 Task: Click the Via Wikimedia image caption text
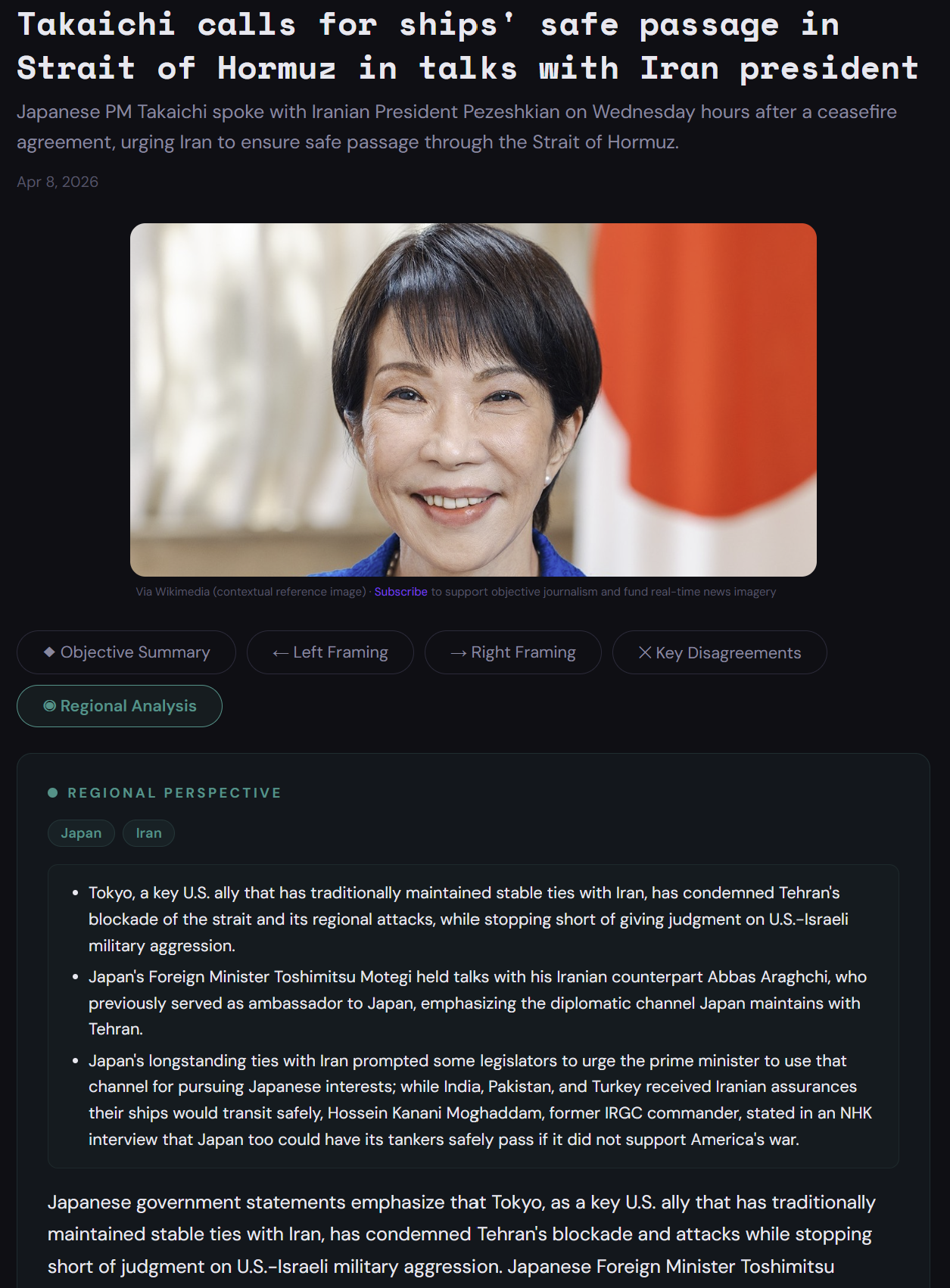(x=251, y=592)
